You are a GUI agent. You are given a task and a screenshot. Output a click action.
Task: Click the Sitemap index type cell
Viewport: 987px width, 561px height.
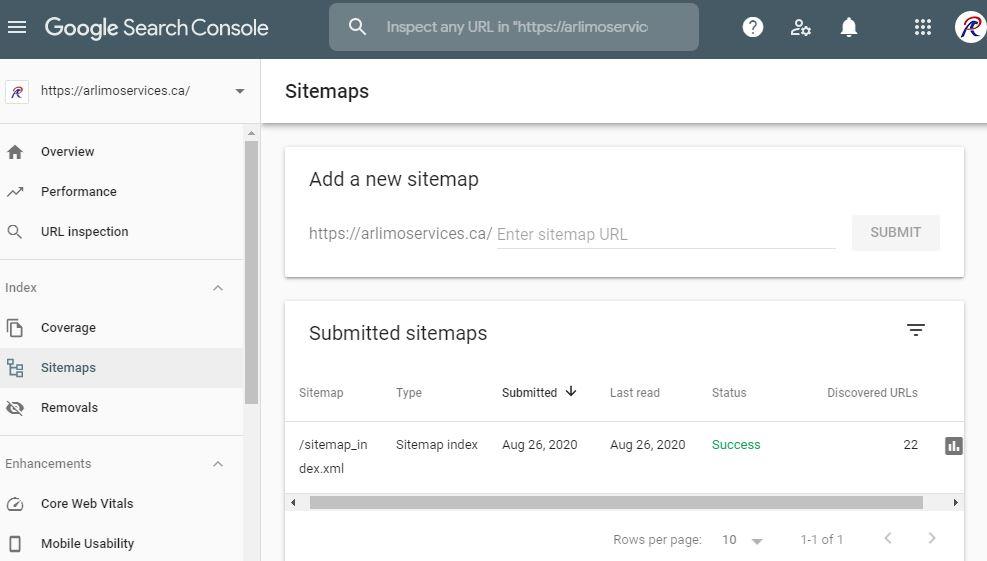[x=436, y=445]
